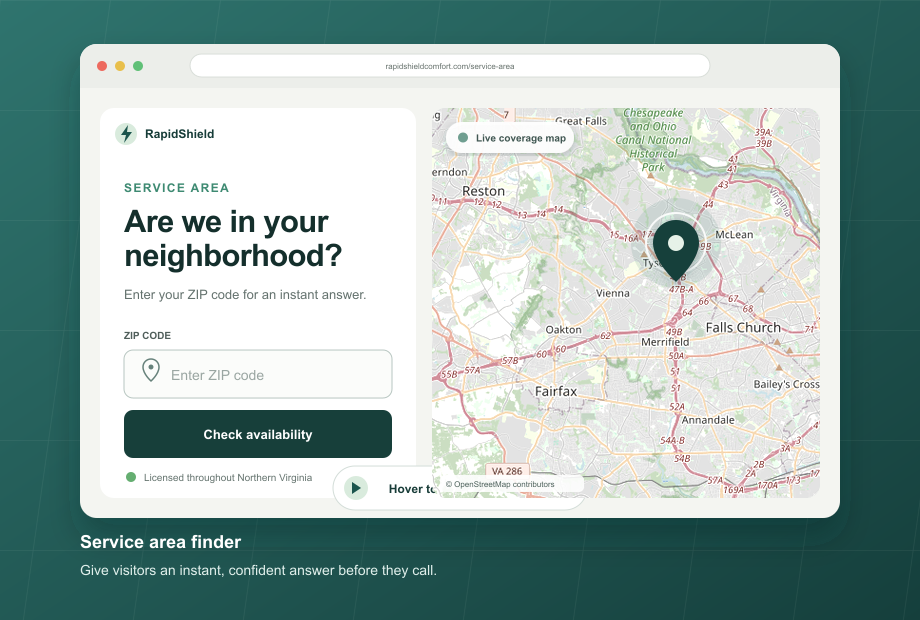Screen dimensions: 920x620
Task: Click the Live coverage map badge
Action: 510,138
